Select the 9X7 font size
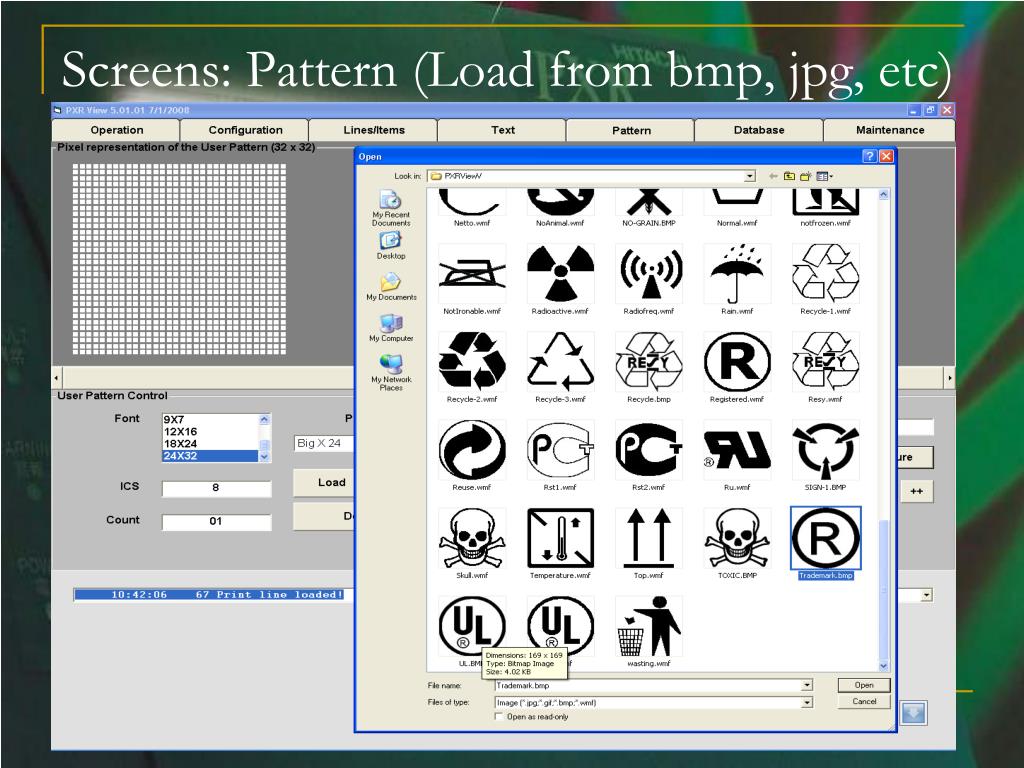1024x768 pixels. (x=210, y=419)
